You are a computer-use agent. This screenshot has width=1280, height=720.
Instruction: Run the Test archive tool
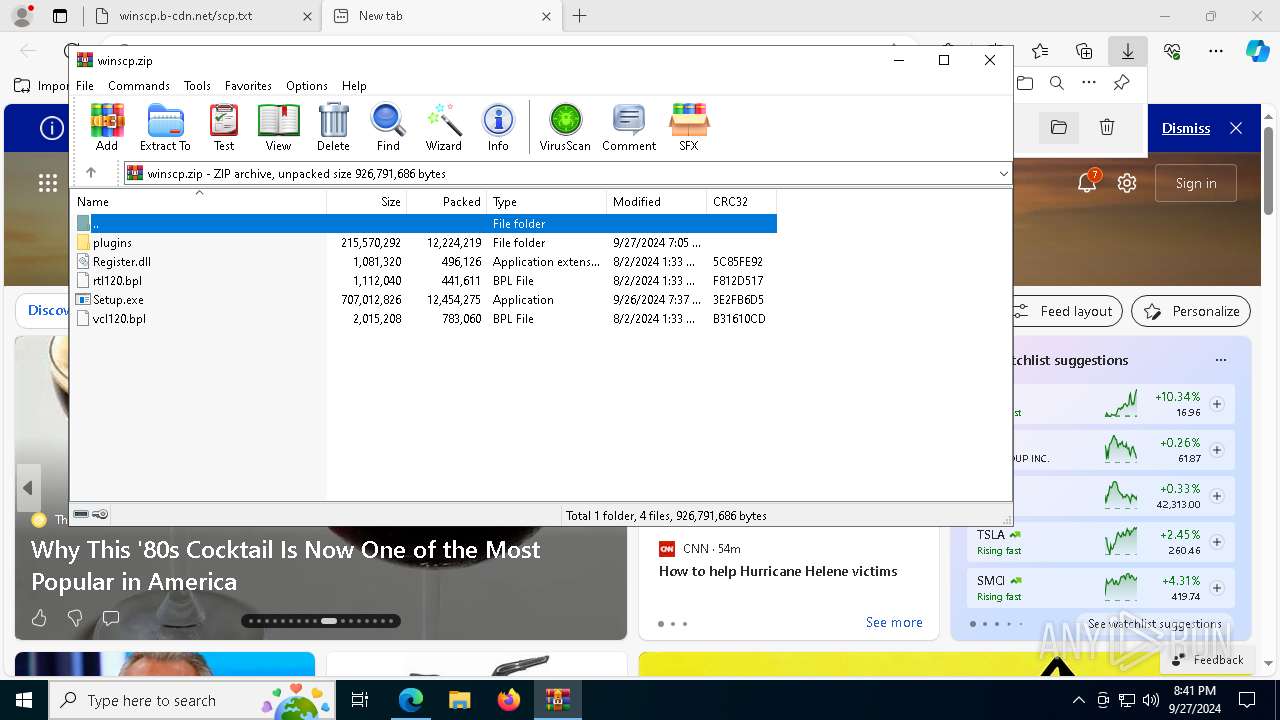pos(224,128)
